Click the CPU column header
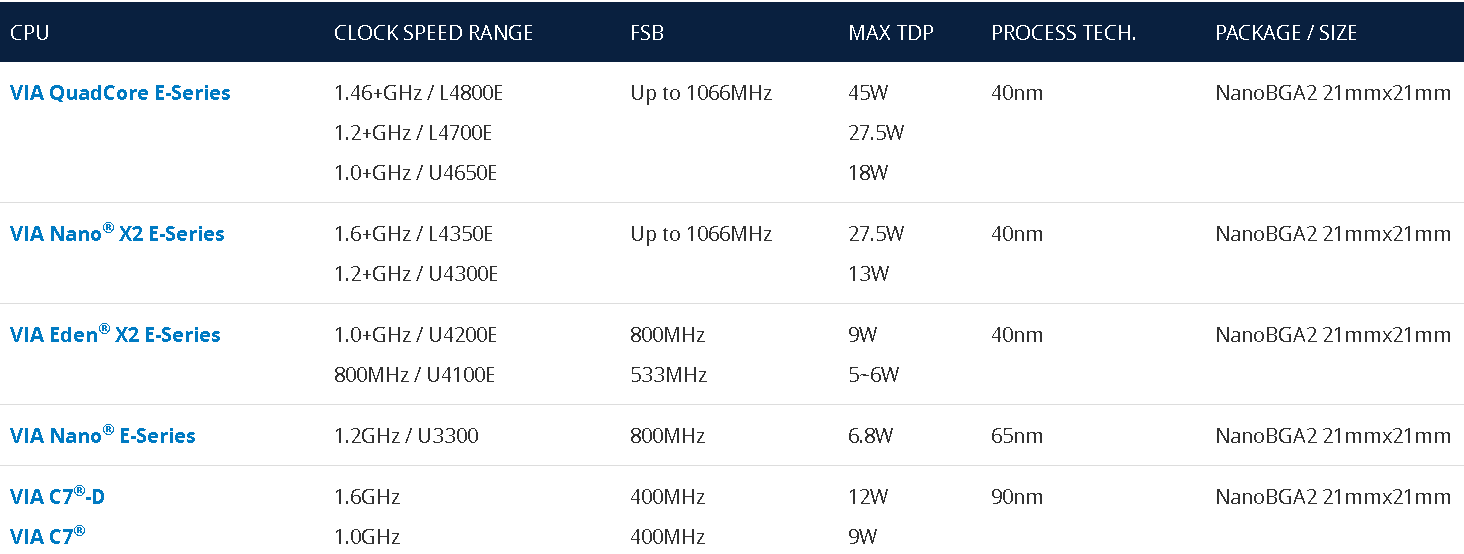This screenshot has height=554, width=1464. 29,32
